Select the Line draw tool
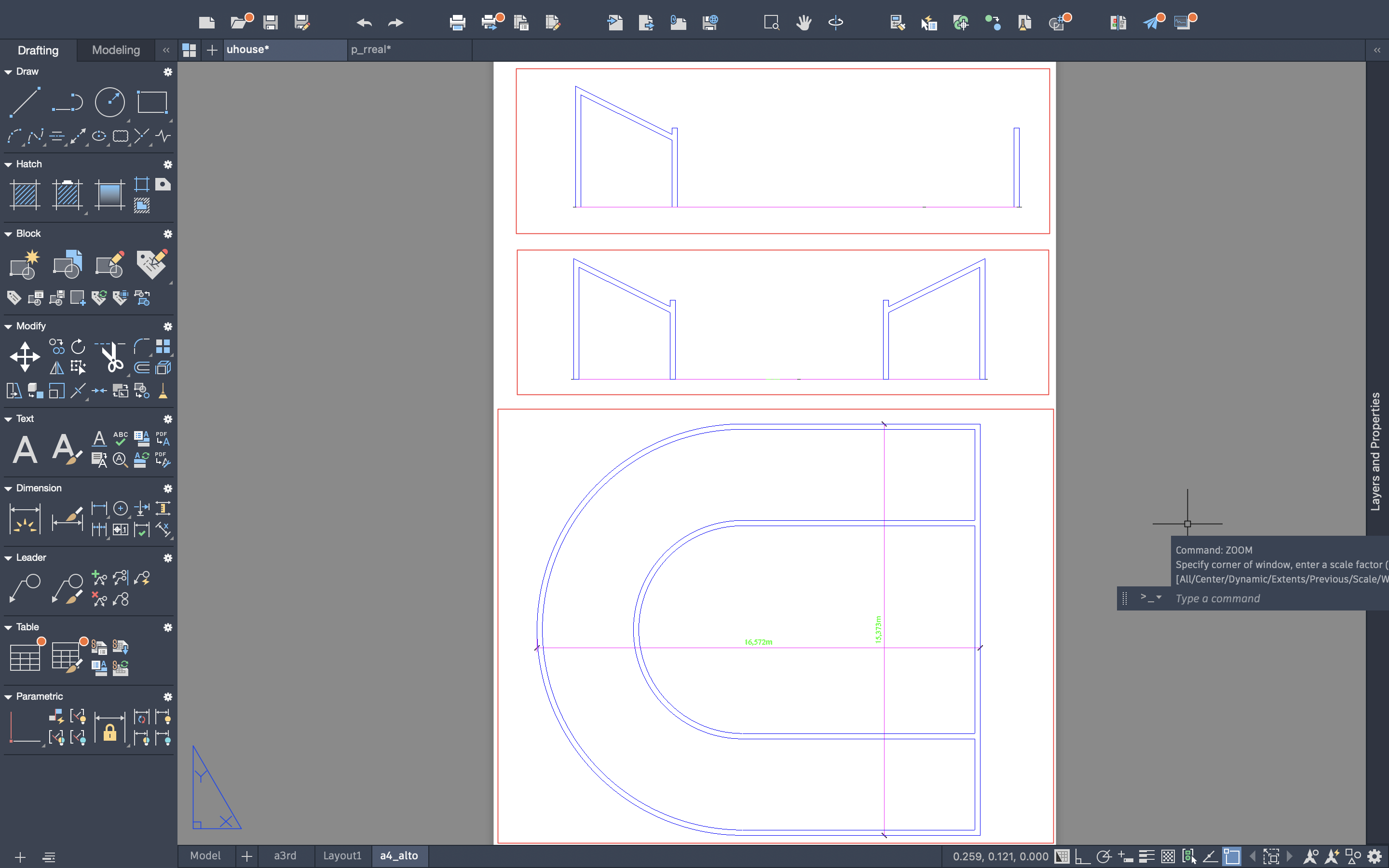The image size is (1389, 868). pyautogui.click(x=25, y=102)
